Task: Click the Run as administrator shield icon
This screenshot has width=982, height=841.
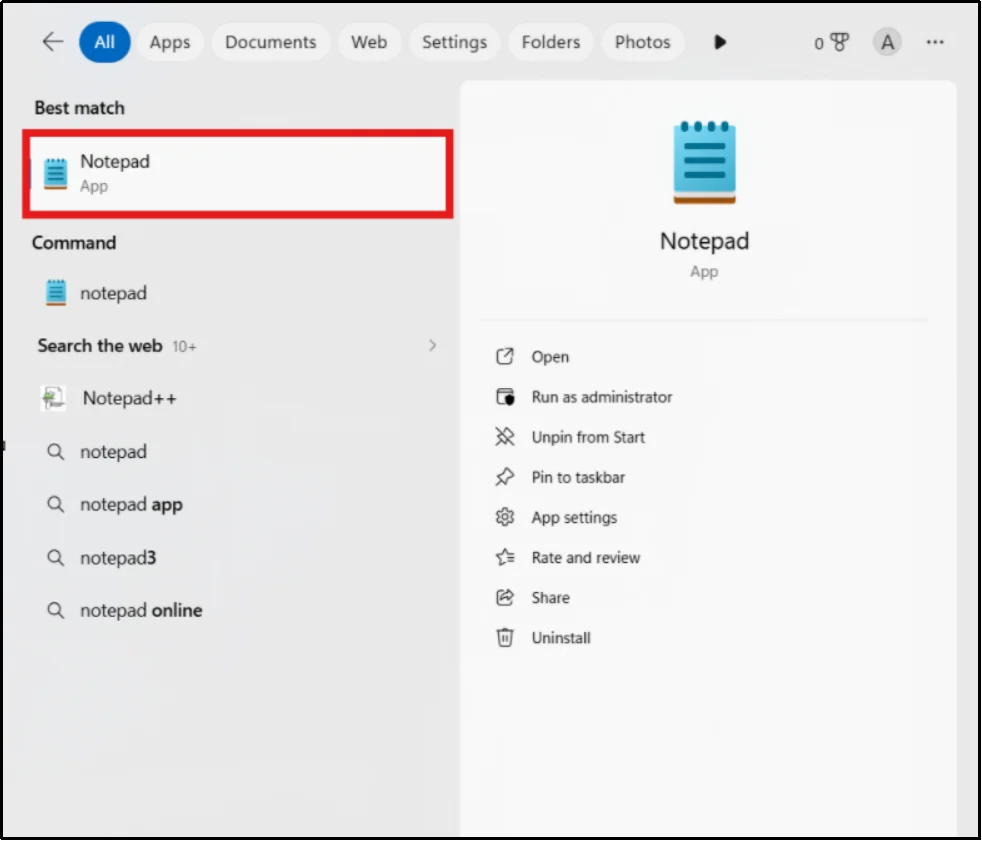Action: pos(505,396)
